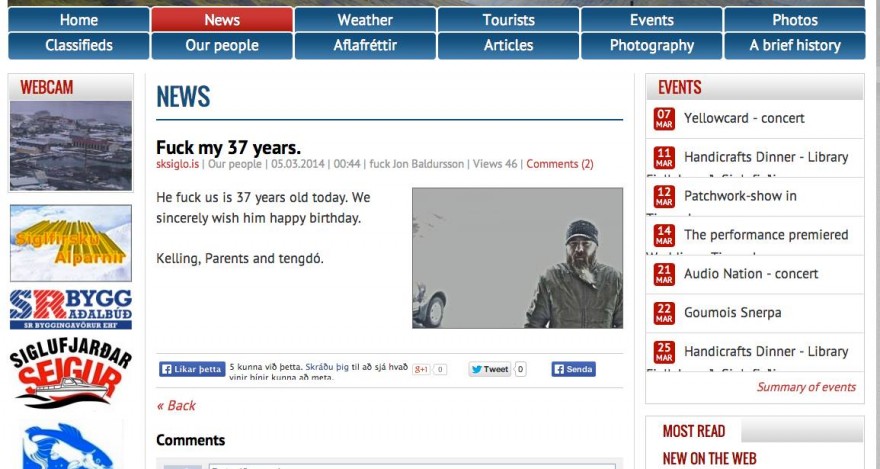Switch to the Weather menu tab

365,20
